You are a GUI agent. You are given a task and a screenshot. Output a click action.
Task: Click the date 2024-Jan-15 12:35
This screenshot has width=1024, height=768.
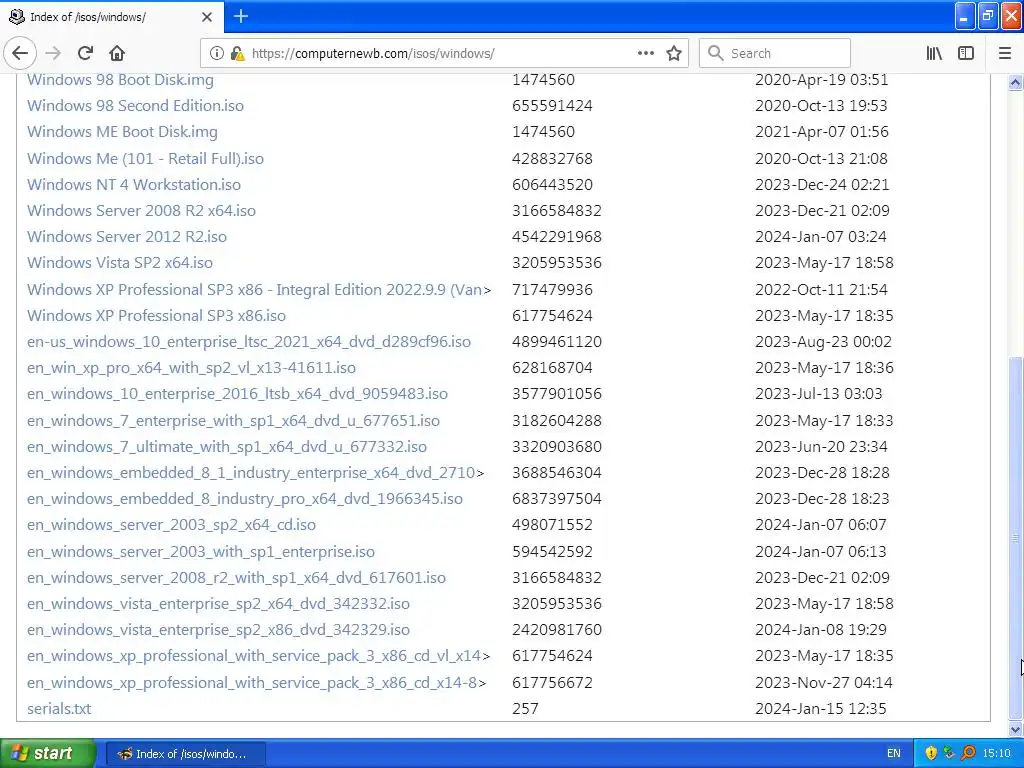pos(820,709)
